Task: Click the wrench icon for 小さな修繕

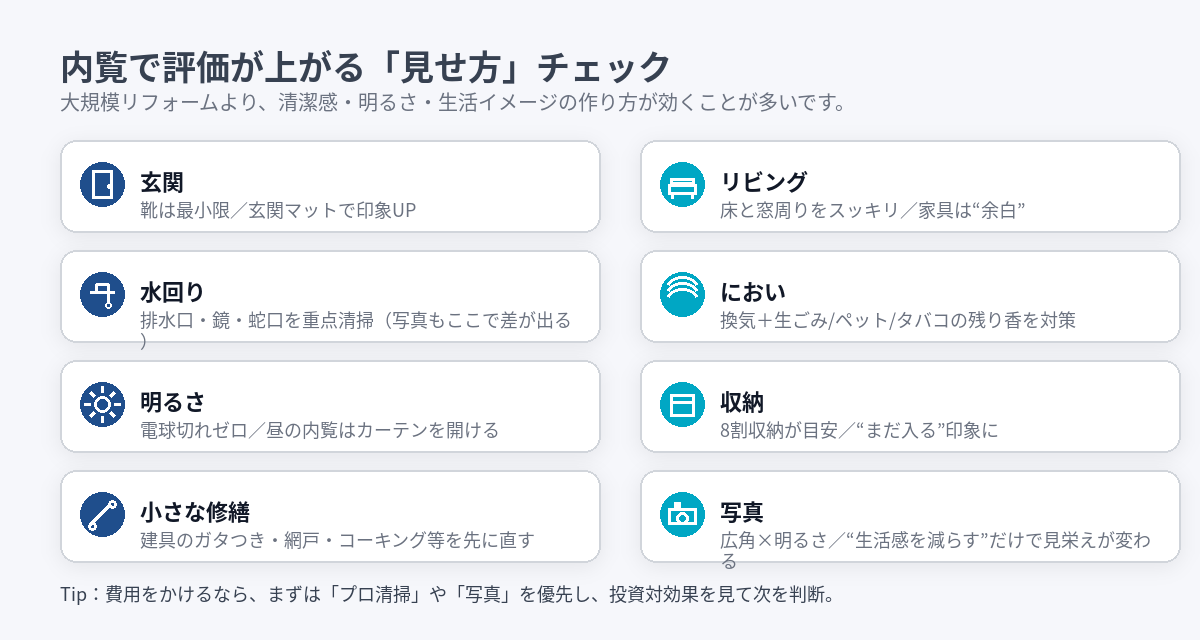Action: tap(102, 515)
